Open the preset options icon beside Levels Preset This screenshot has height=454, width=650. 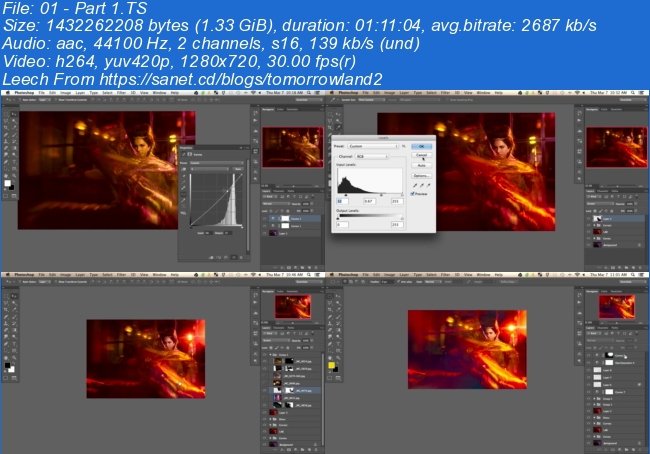click(x=404, y=146)
